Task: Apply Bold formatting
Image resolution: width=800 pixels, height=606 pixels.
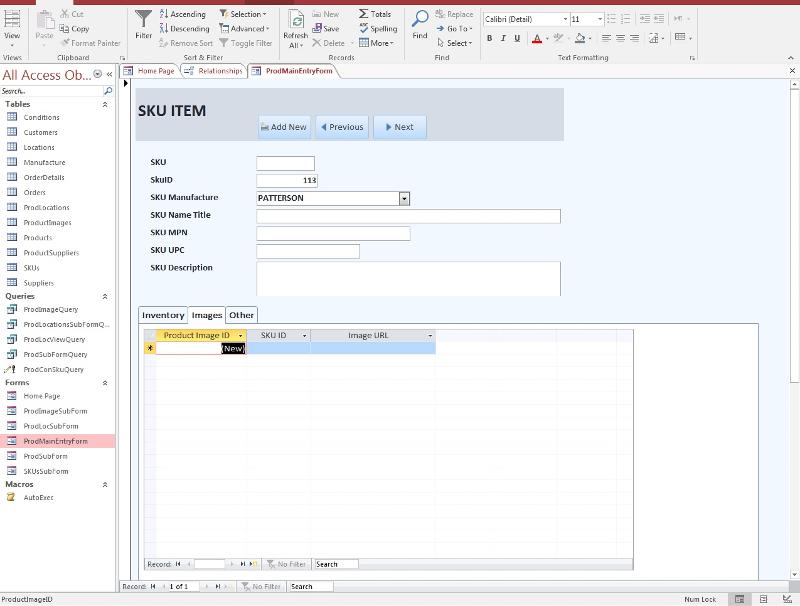Action: click(x=490, y=38)
